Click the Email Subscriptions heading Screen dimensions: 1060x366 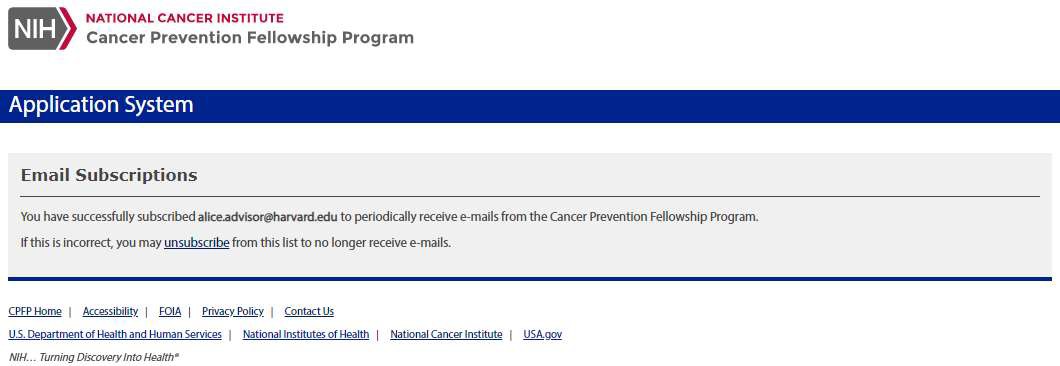coord(109,175)
